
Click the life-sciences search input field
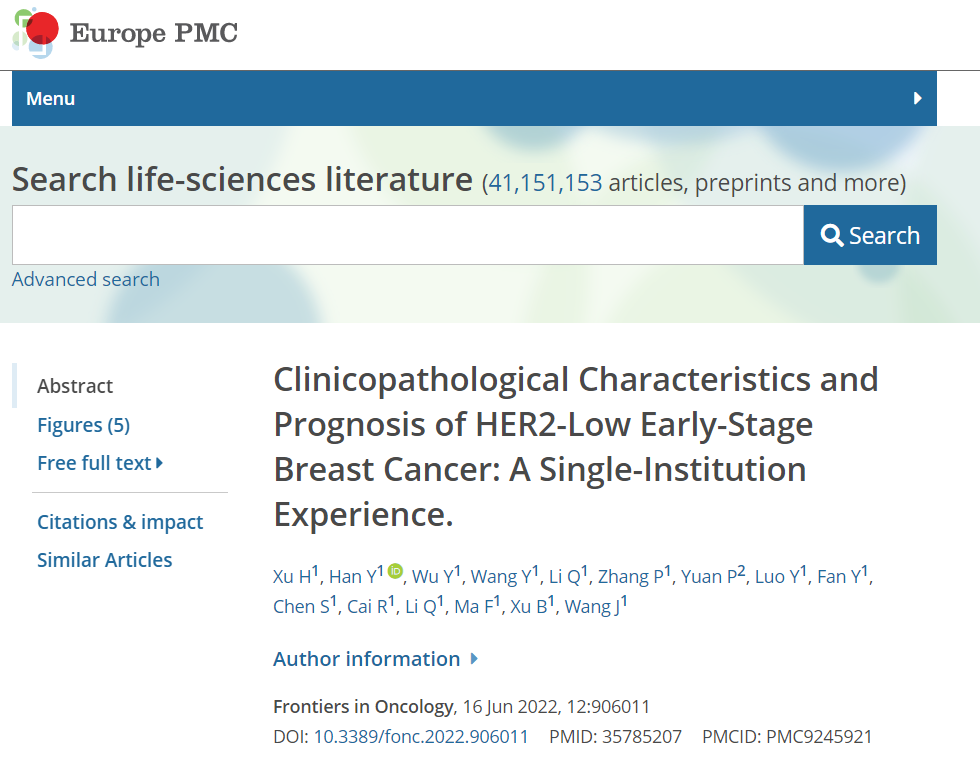click(x=407, y=235)
